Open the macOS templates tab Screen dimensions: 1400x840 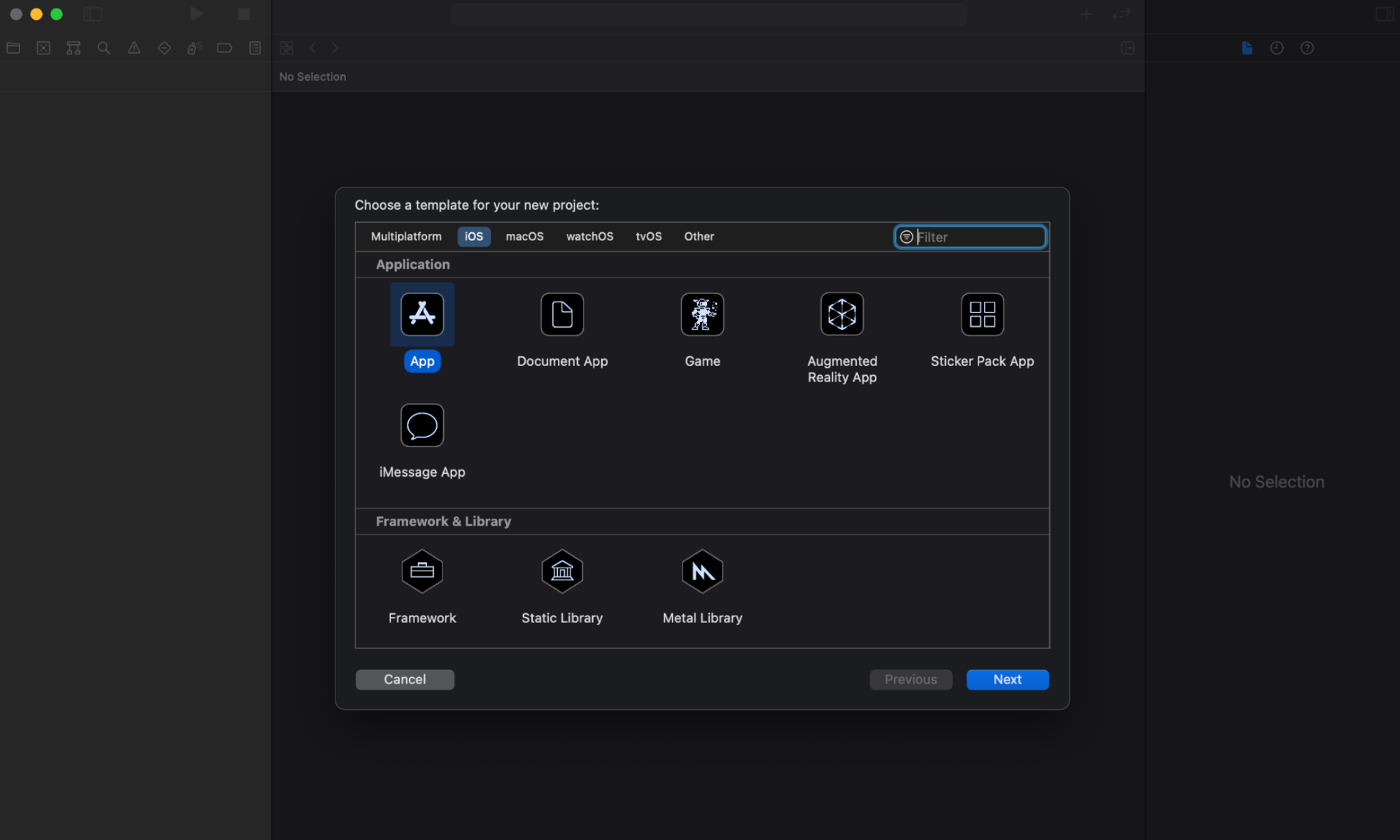tap(524, 237)
